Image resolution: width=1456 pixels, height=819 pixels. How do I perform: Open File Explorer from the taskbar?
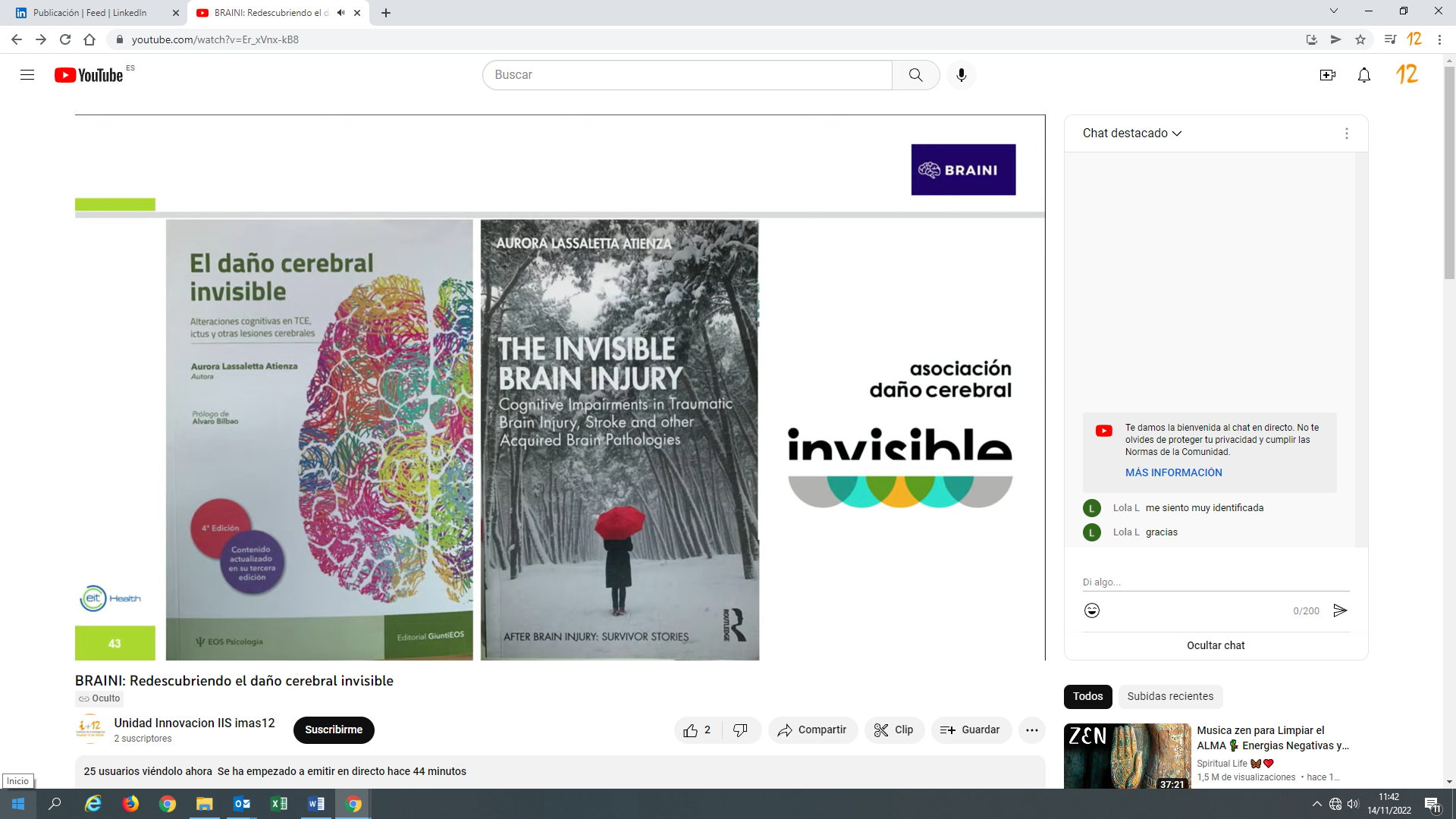[205, 804]
